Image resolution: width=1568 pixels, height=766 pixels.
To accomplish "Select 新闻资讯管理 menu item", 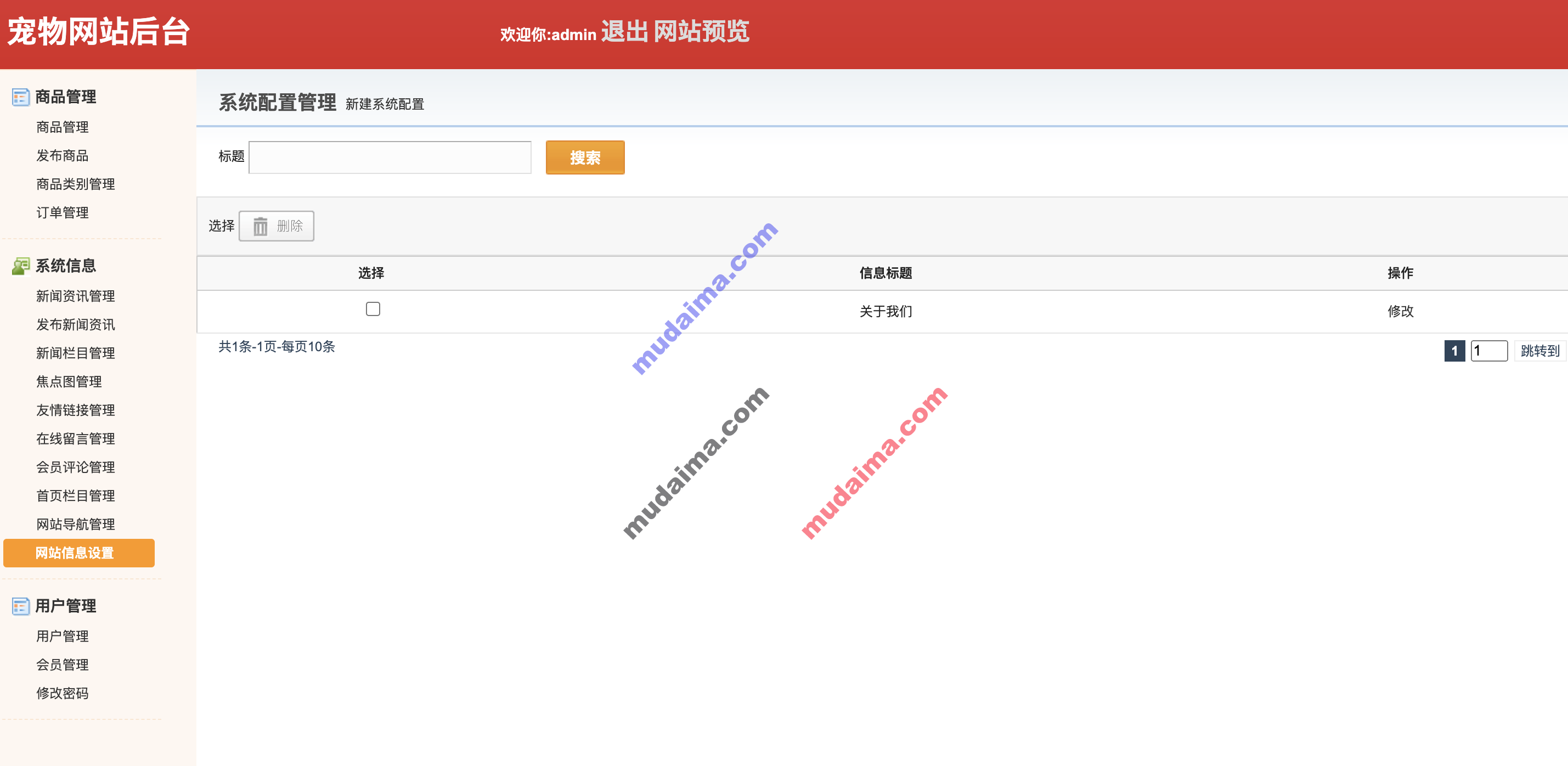I will (76, 296).
